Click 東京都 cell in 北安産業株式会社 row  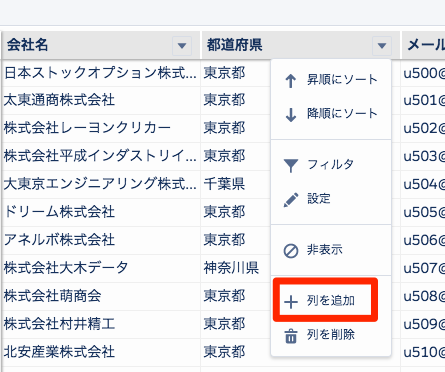tap(236, 353)
